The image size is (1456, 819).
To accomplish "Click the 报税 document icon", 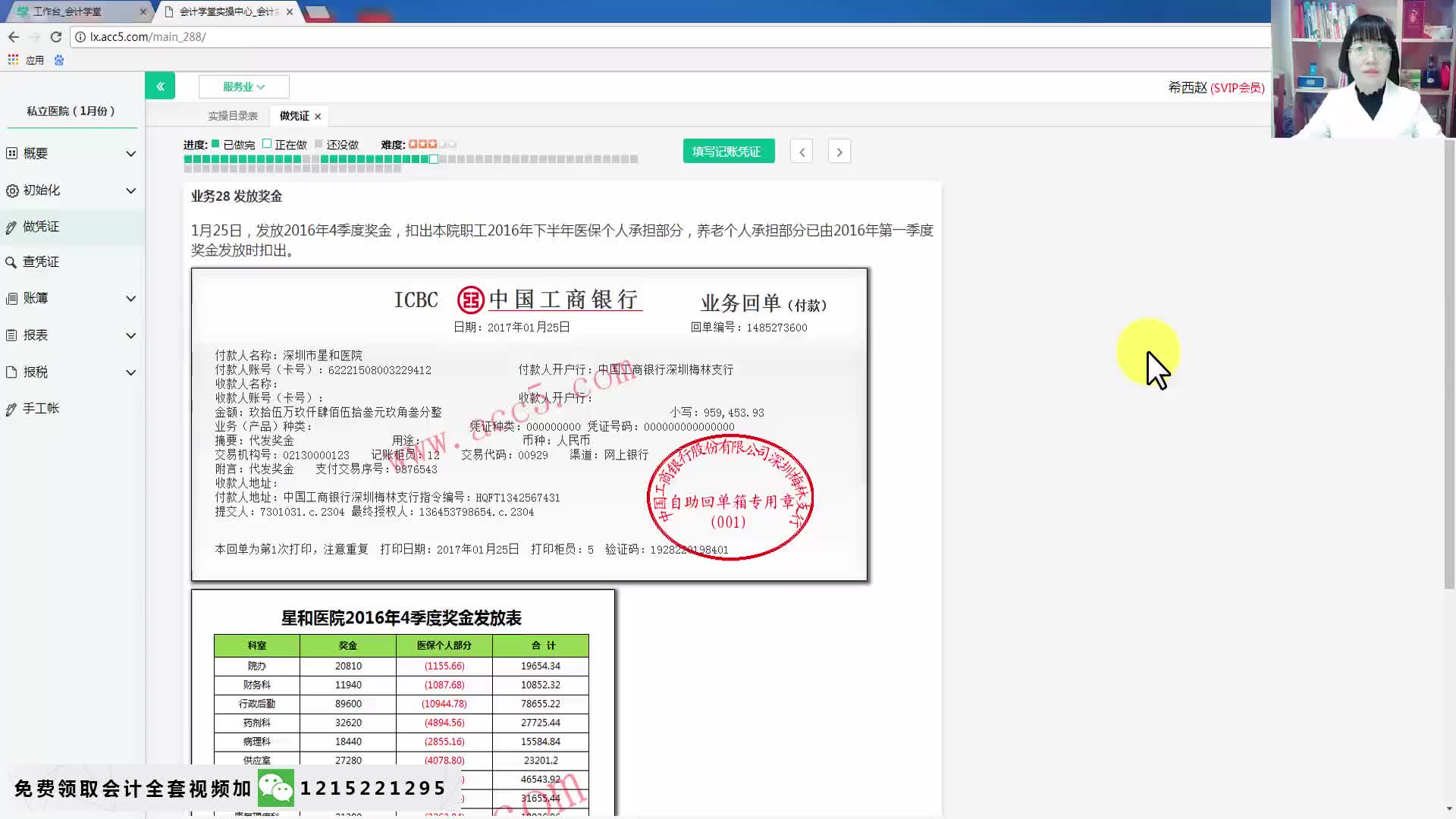I will click(x=11, y=372).
